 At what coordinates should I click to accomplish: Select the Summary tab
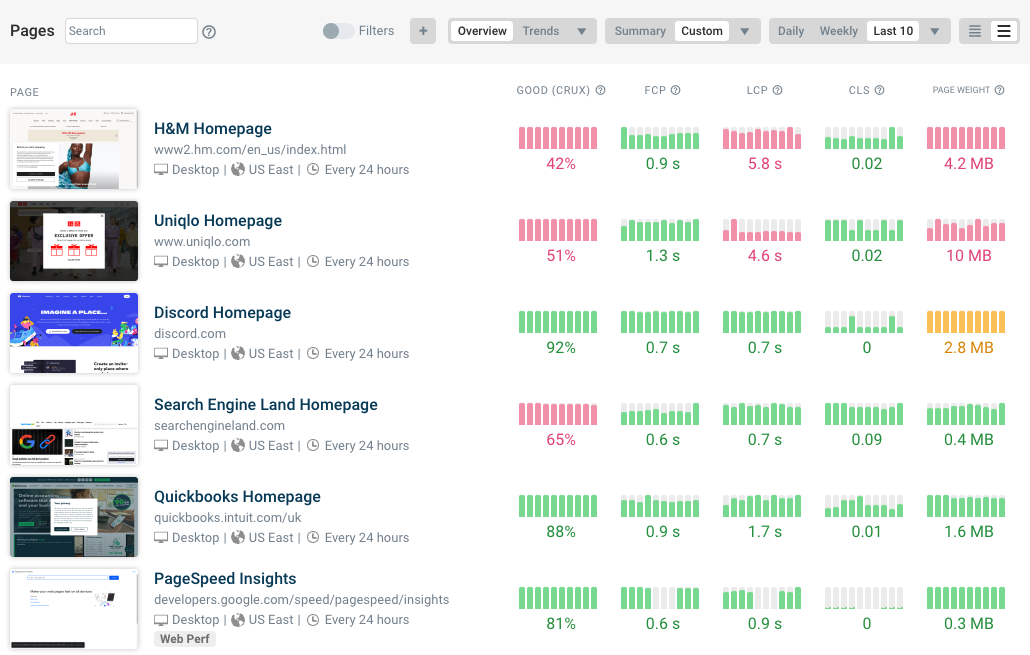coord(640,31)
